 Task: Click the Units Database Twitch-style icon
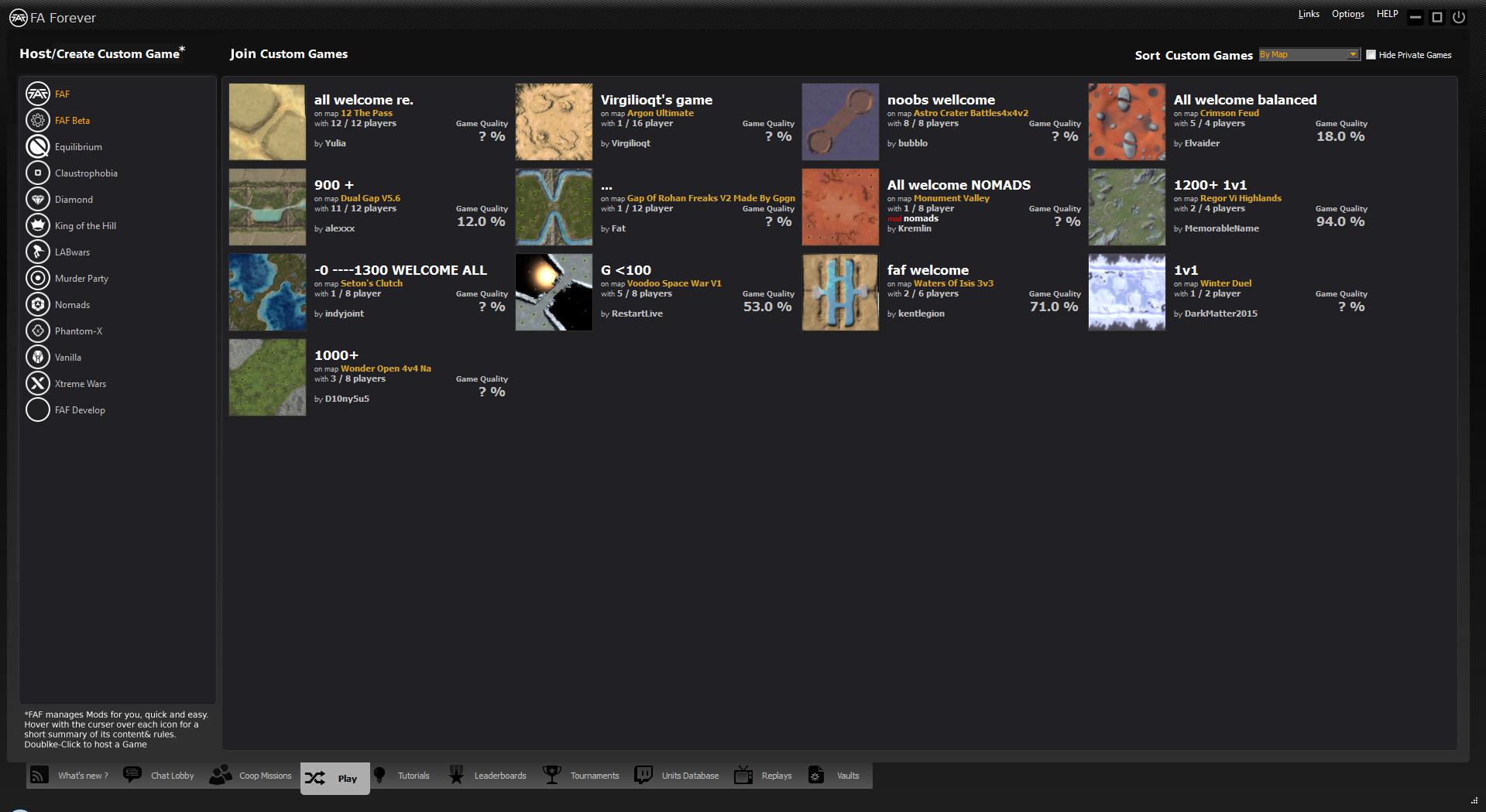[x=643, y=775]
